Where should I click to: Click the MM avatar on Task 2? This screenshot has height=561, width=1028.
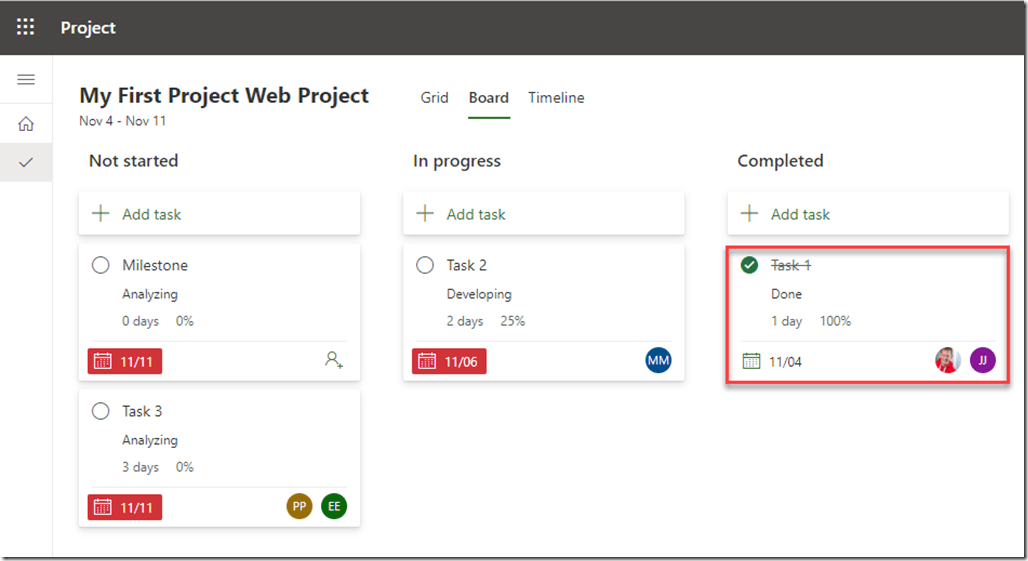(658, 360)
